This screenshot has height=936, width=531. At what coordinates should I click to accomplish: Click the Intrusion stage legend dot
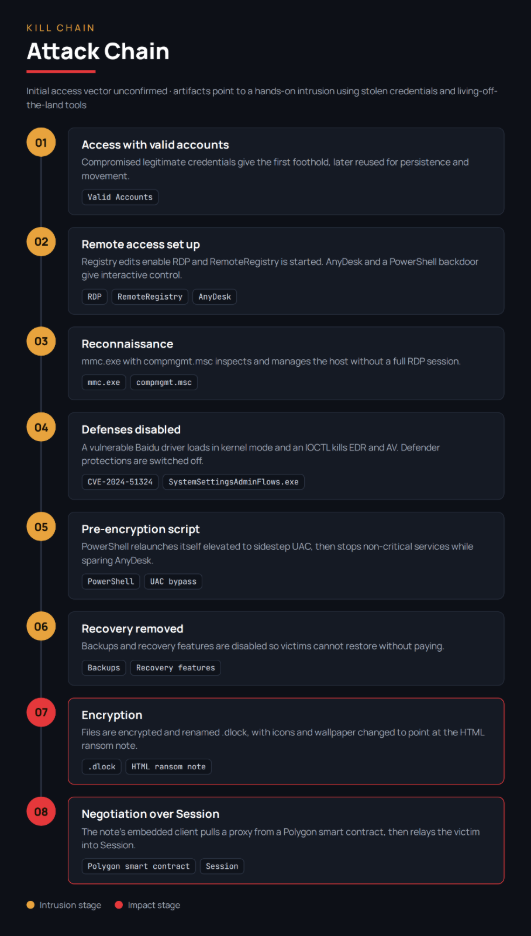coord(30,905)
